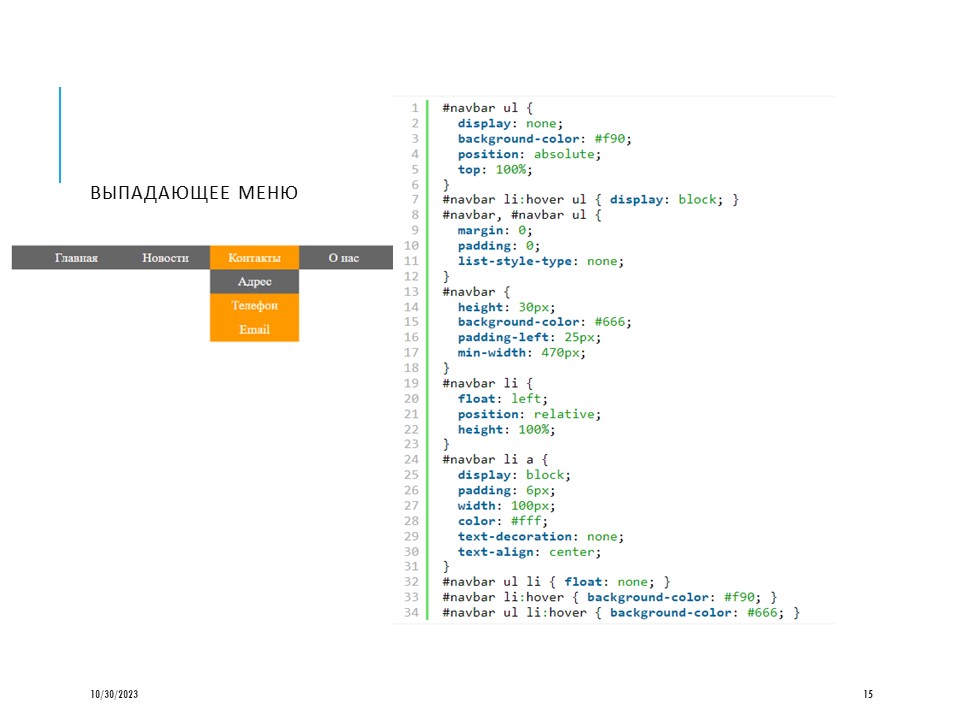Click '#navbar li a {' selector line
Image resolution: width=960 pixels, height=720 pixels.
(x=495, y=459)
